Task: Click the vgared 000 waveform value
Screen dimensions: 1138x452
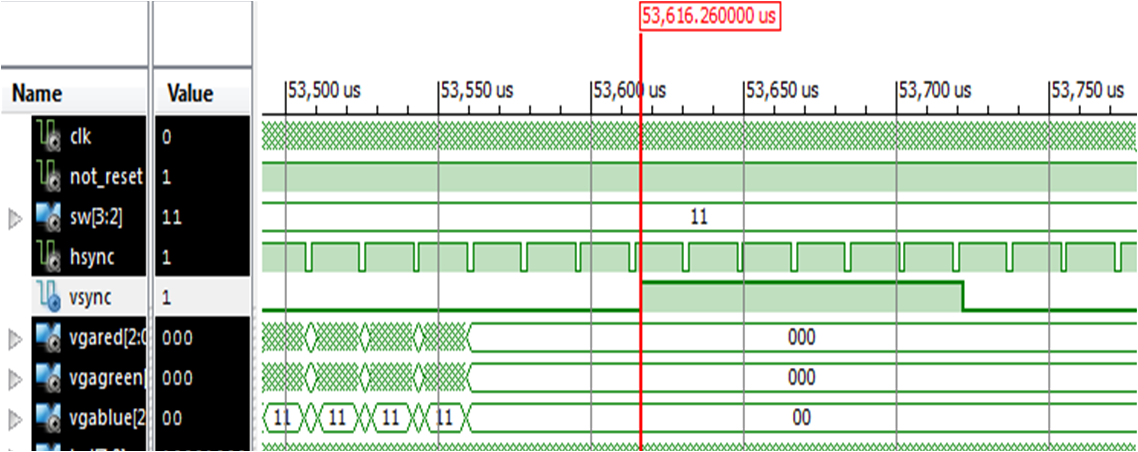Action: (x=802, y=338)
